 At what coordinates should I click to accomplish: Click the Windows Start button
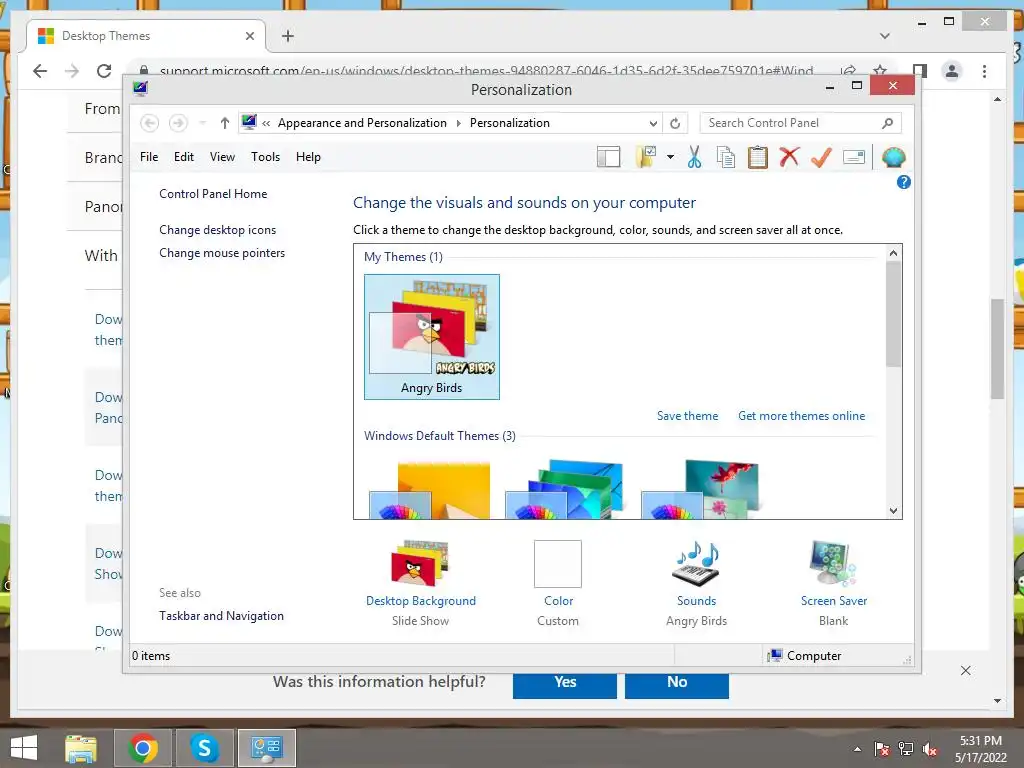click(x=24, y=748)
